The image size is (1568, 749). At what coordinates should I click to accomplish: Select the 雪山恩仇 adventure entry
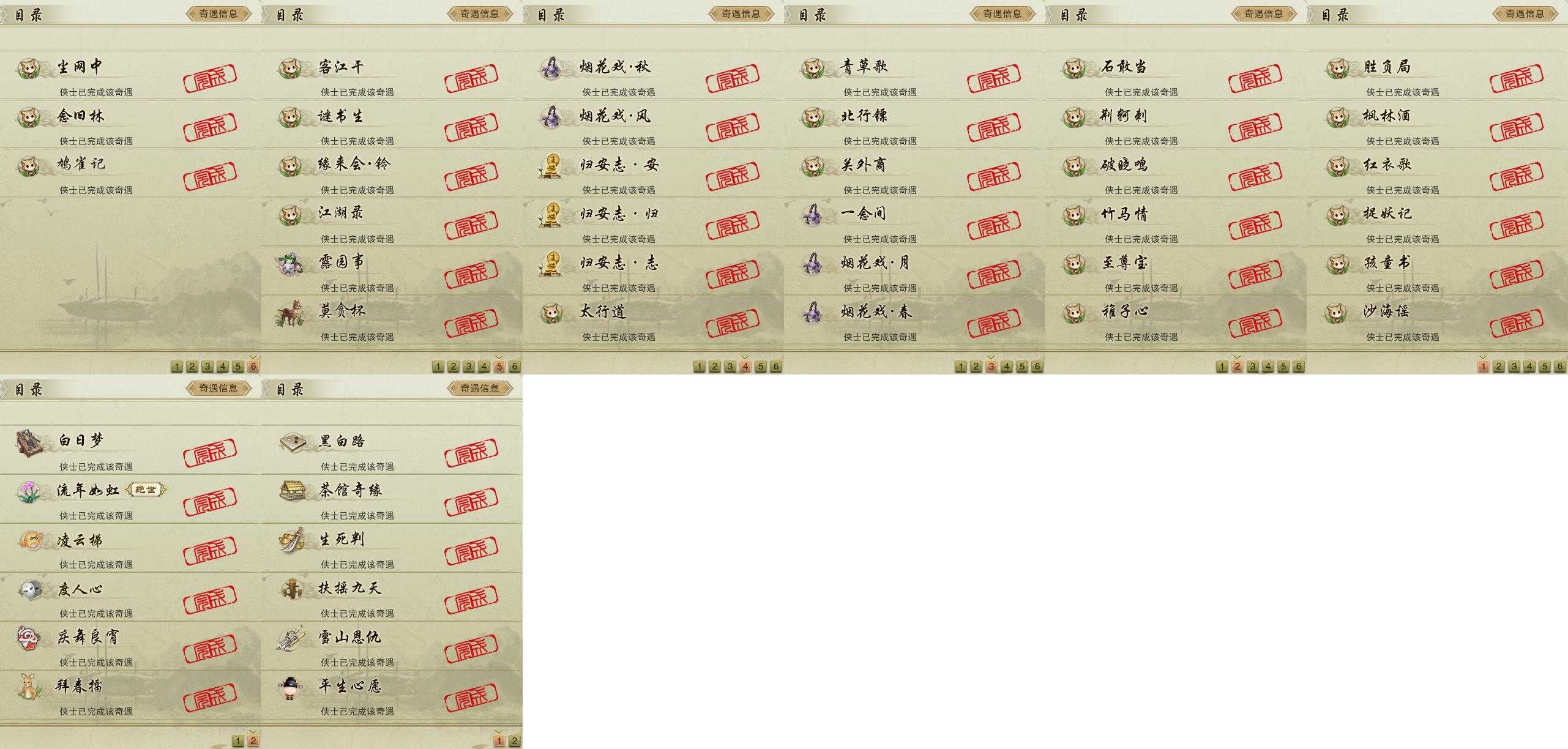click(x=392, y=646)
